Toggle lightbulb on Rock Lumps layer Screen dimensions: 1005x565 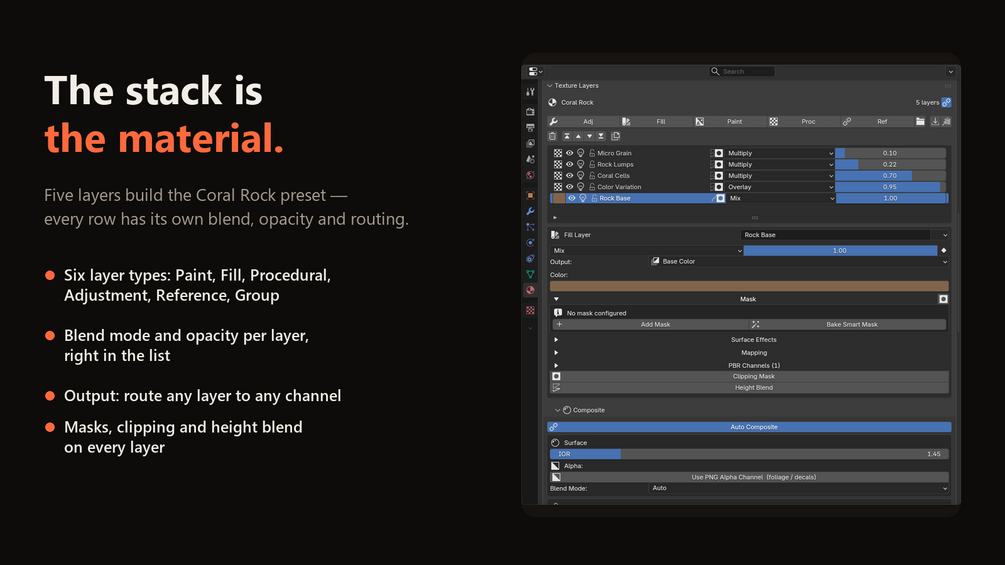581,165
